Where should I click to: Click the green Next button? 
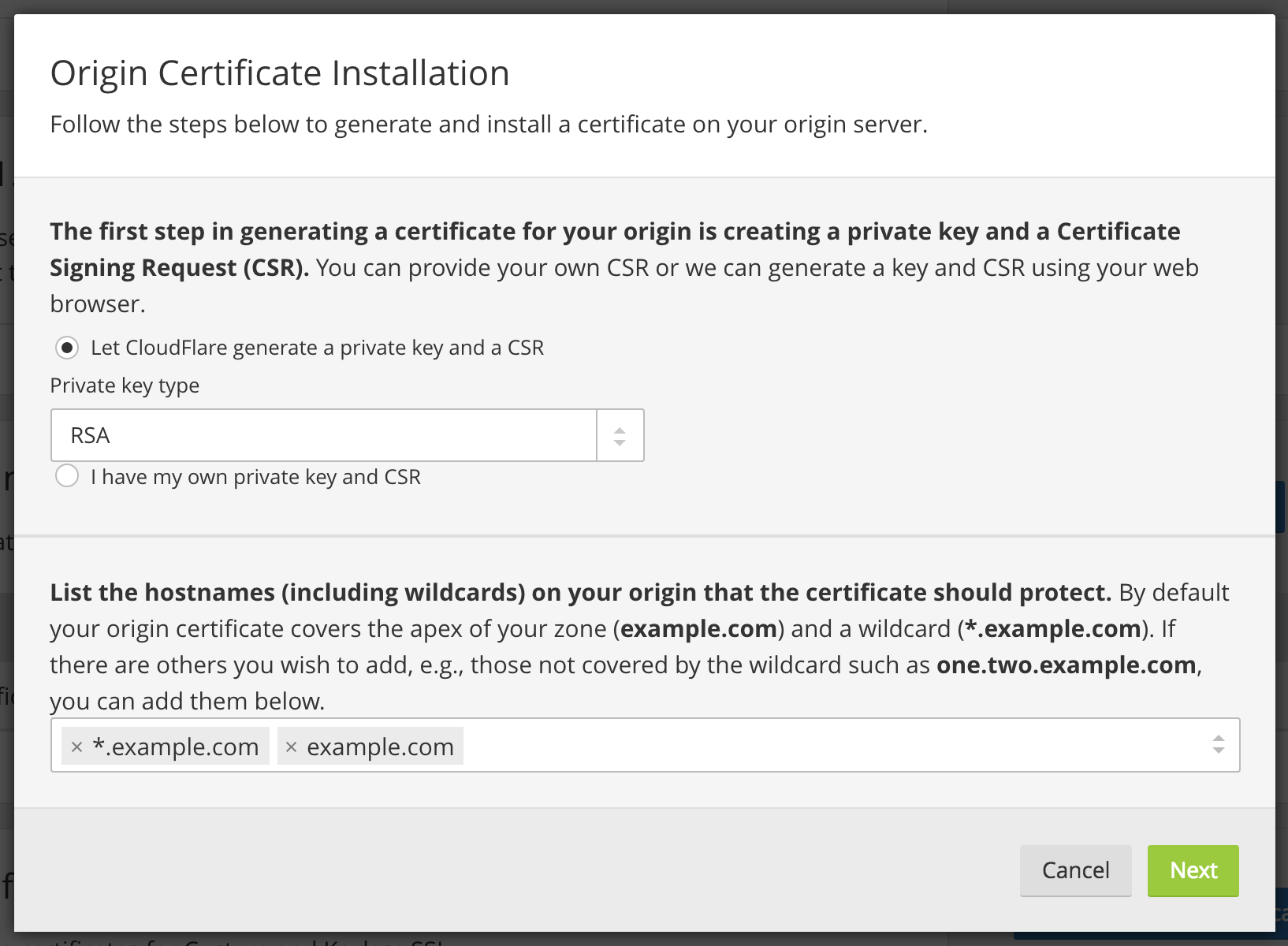1193,870
